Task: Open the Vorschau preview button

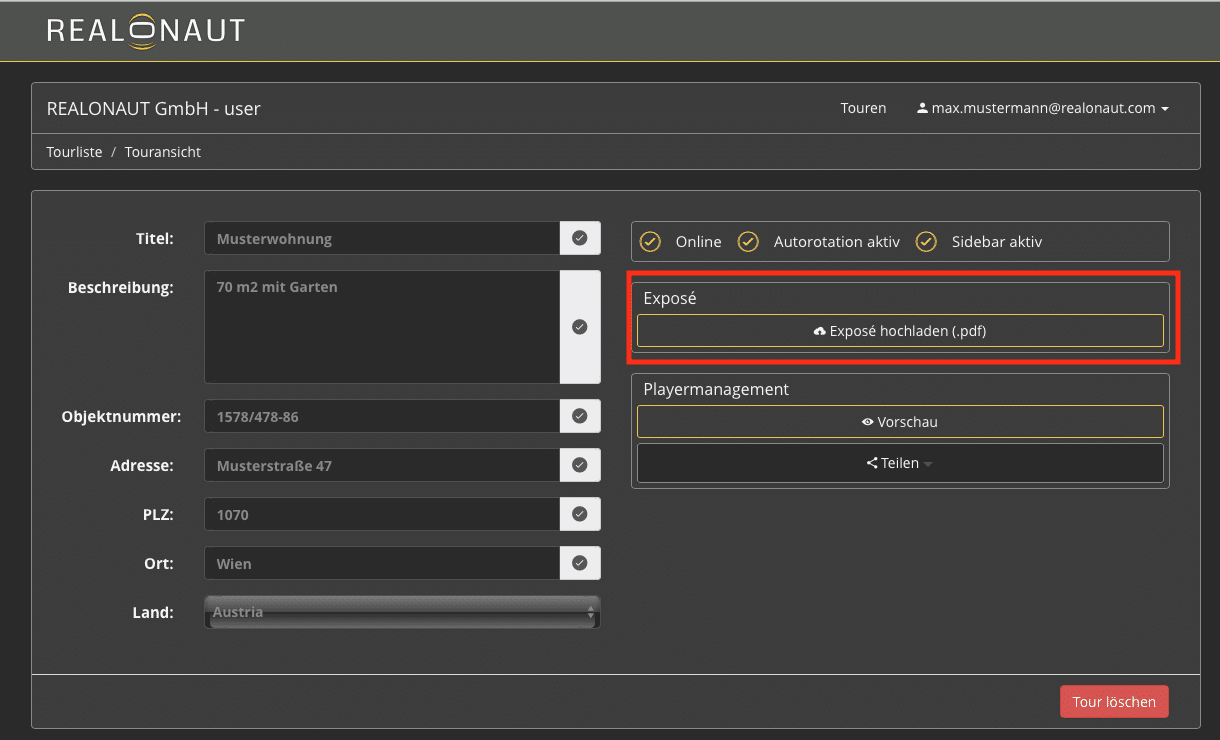Action: coord(900,422)
